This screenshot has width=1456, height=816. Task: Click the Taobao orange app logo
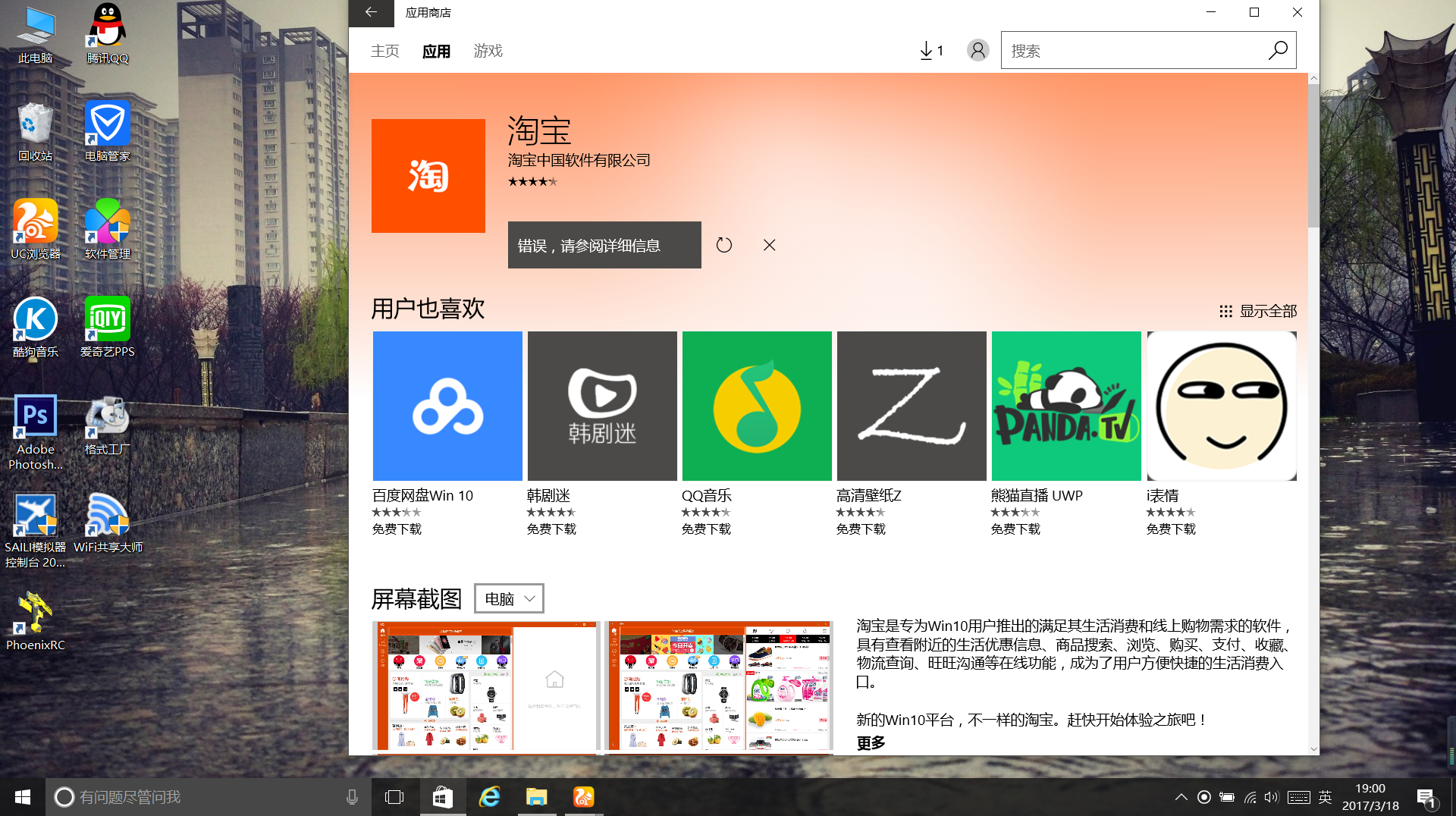pos(428,176)
